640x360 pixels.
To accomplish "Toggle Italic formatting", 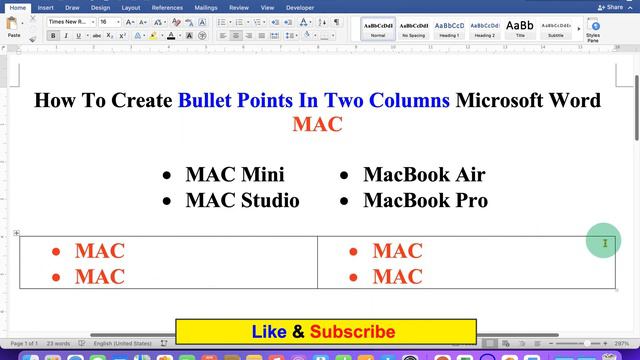I will (66, 36).
